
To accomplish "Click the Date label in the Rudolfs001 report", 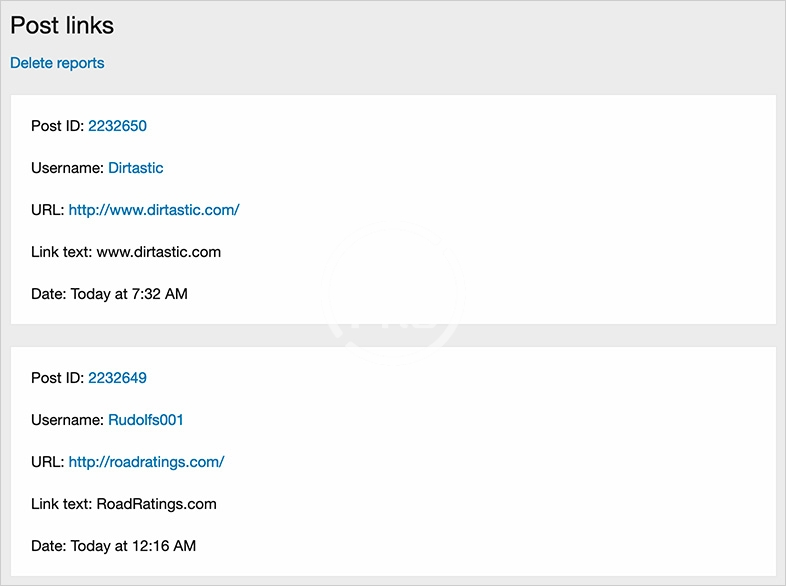I will (x=48, y=546).
